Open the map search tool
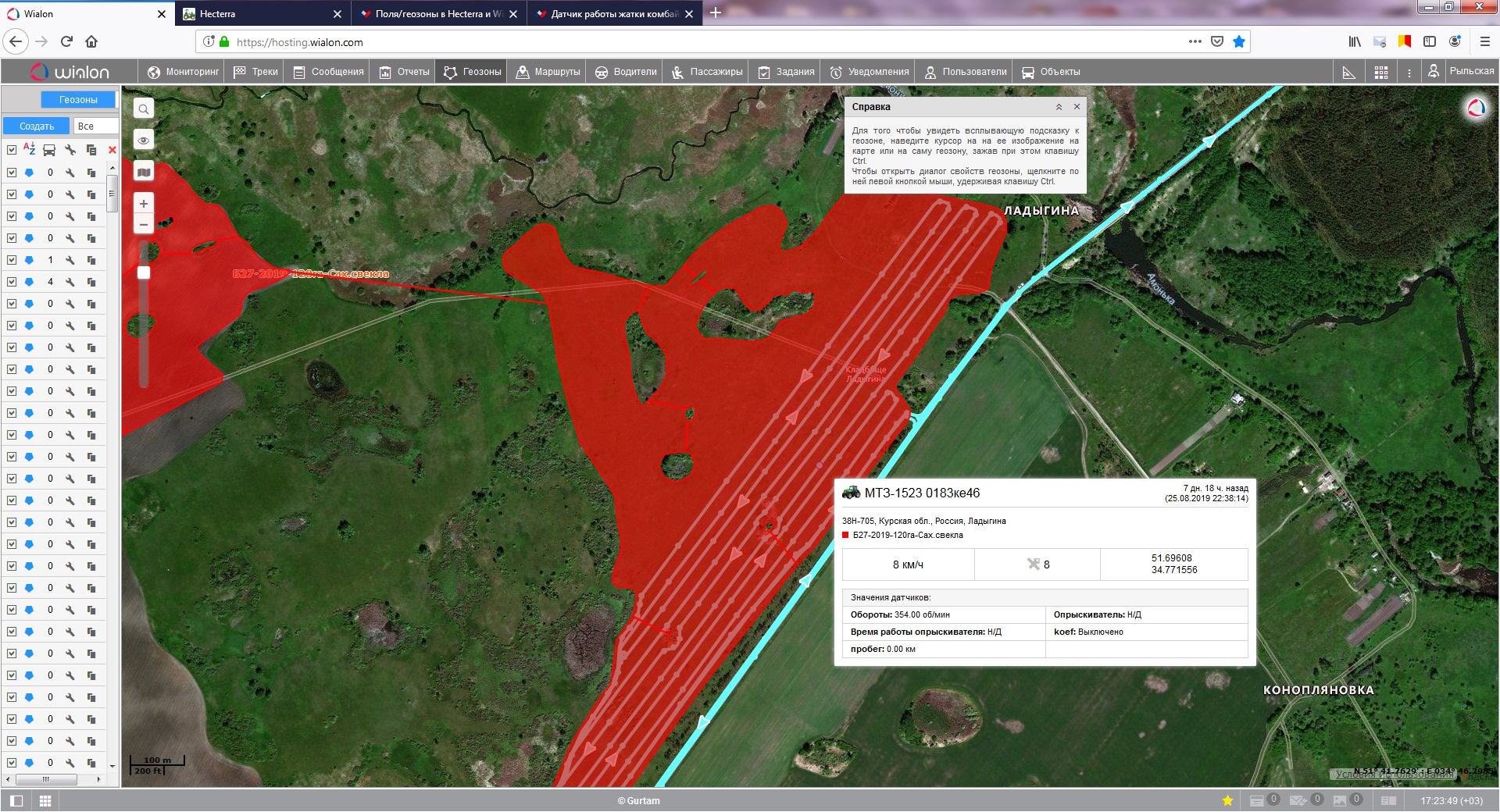The image size is (1500, 812). click(144, 109)
